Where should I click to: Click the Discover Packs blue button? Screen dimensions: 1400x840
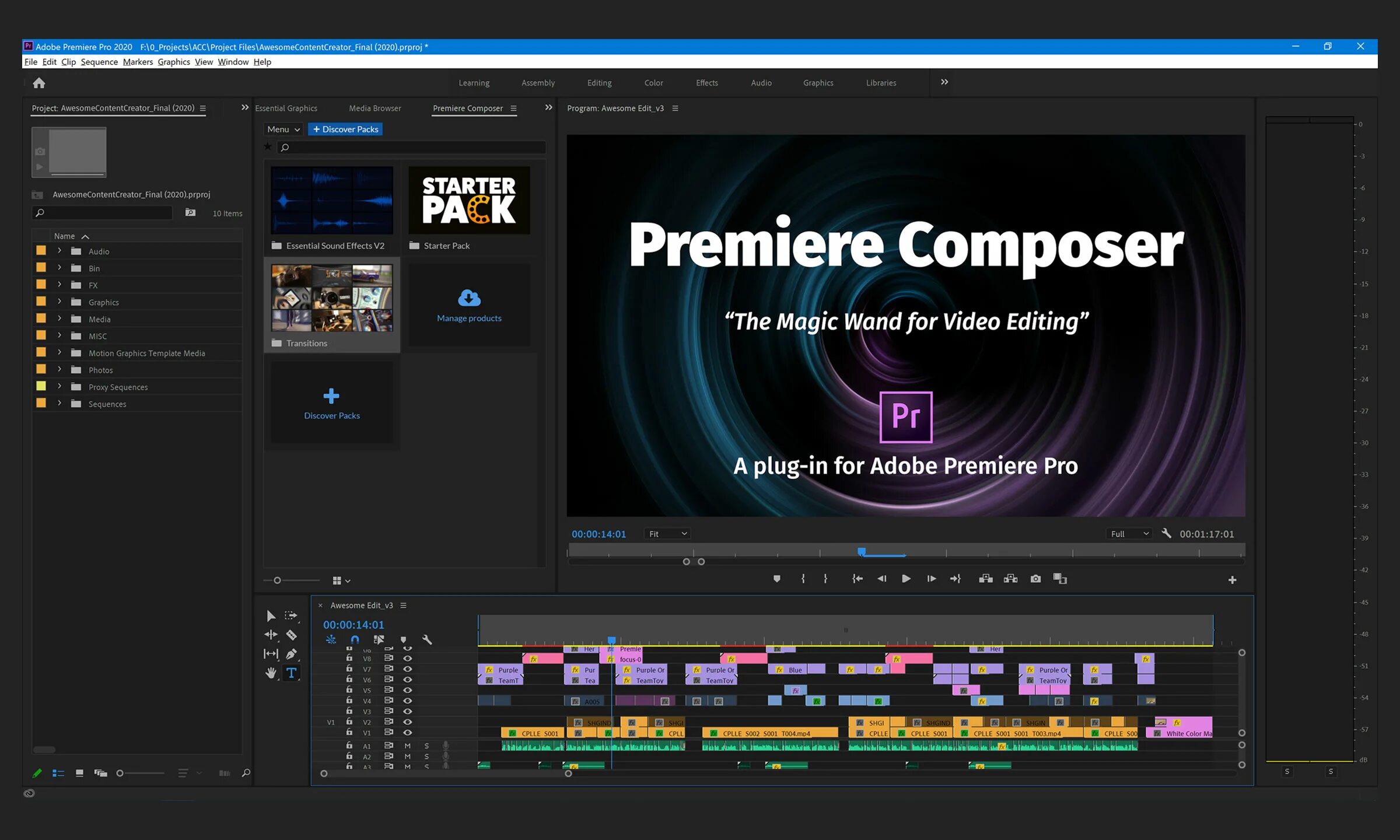[x=345, y=129]
